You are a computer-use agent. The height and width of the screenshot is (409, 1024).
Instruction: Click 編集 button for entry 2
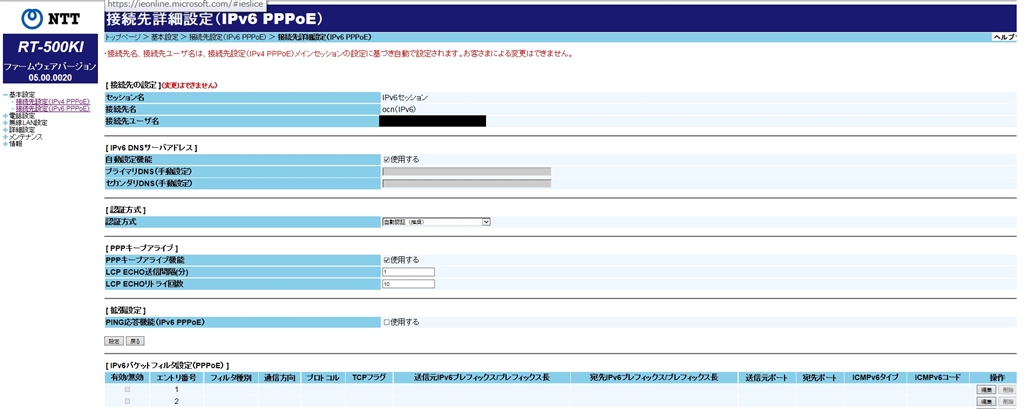(x=985, y=401)
